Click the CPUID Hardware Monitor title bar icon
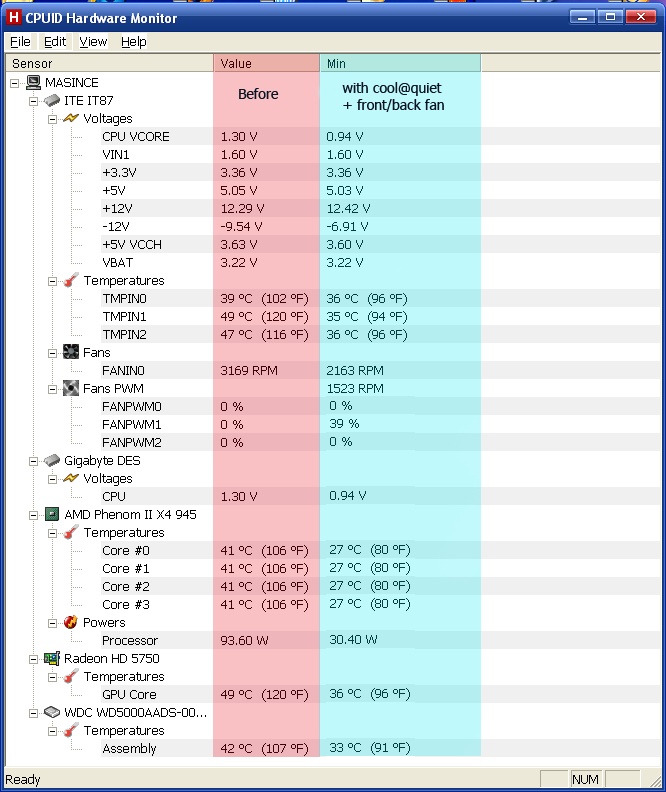 coord(14,18)
